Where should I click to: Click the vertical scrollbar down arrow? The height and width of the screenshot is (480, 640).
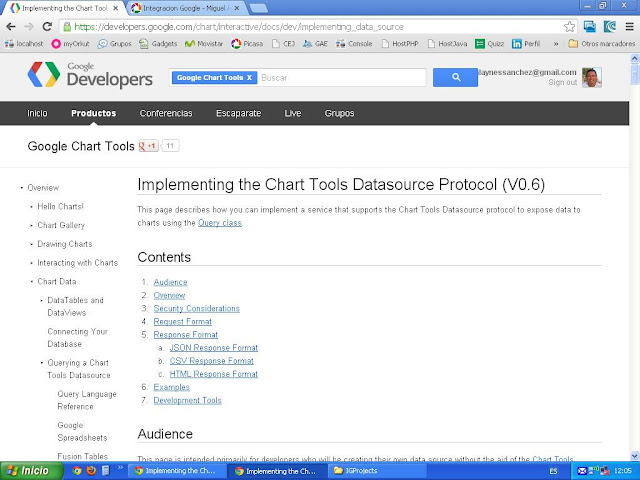click(634, 456)
